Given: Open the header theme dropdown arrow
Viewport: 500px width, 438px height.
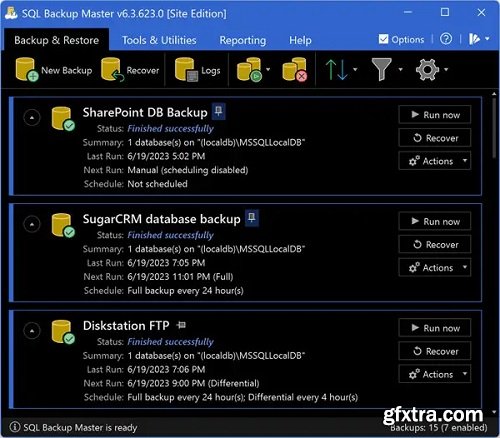Looking at the screenshot, I should (x=487, y=39).
